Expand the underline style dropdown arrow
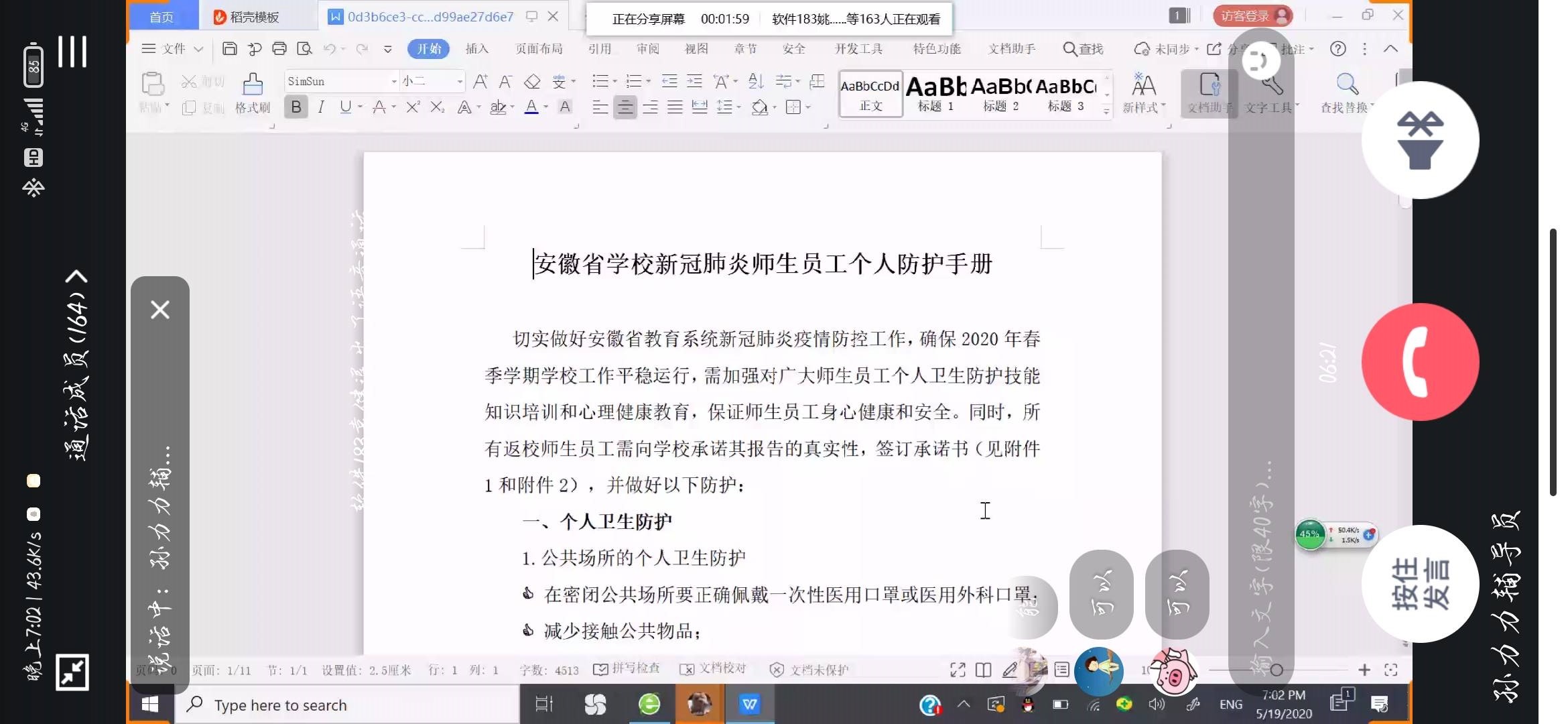The image size is (1568, 724). point(361,107)
